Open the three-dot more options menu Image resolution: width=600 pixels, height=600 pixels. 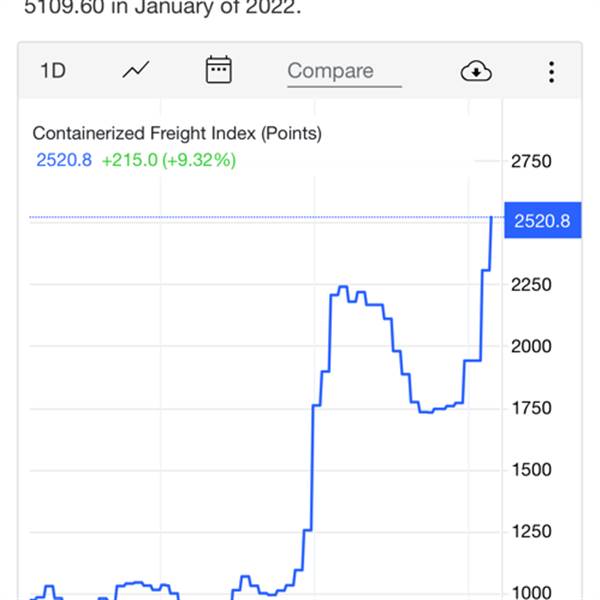coord(551,72)
